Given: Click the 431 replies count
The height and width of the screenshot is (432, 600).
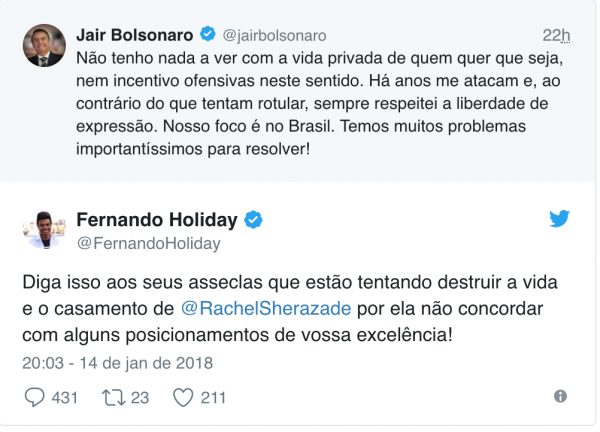Looking at the screenshot, I should pos(64,397).
